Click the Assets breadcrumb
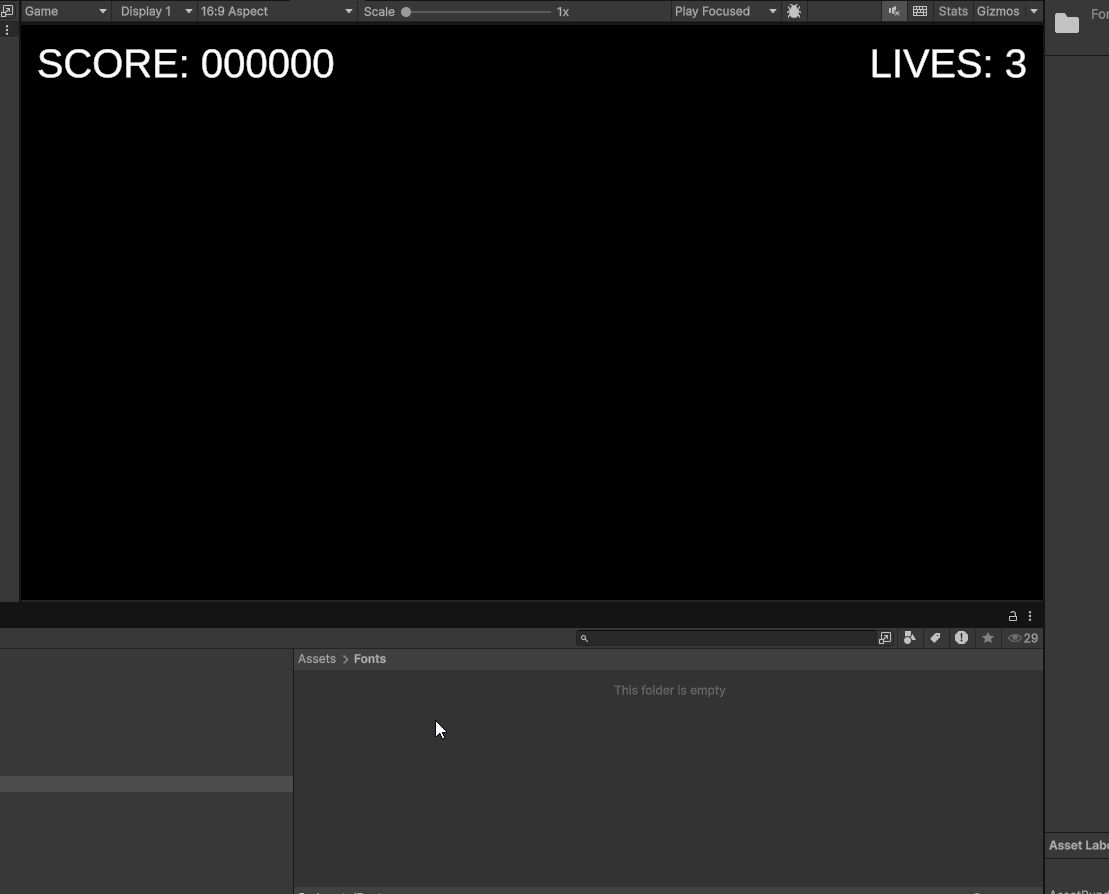Screen dimensions: 1109x894 point(317,658)
